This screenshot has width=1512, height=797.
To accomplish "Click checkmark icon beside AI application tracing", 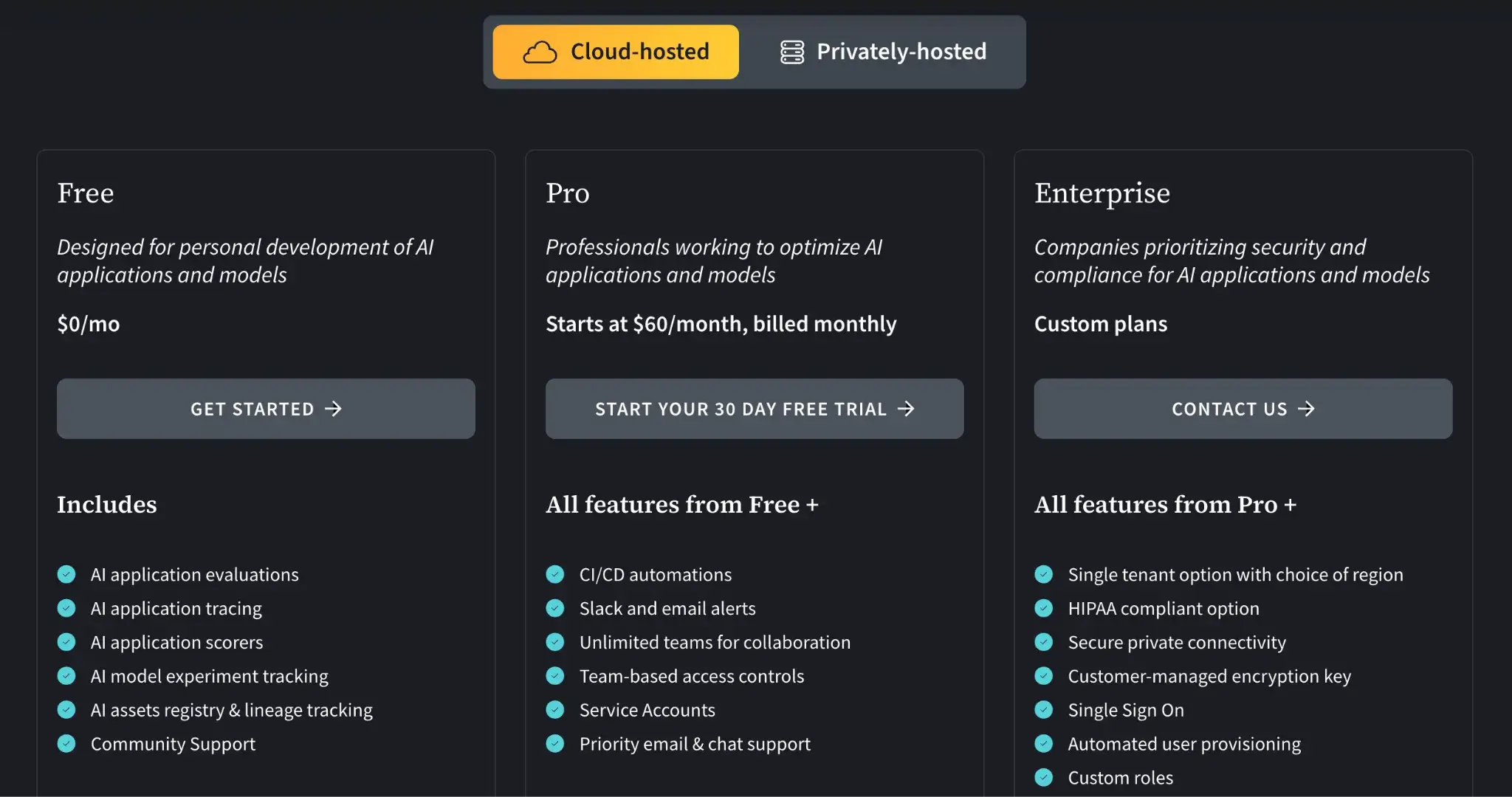I will click(66, 608).
